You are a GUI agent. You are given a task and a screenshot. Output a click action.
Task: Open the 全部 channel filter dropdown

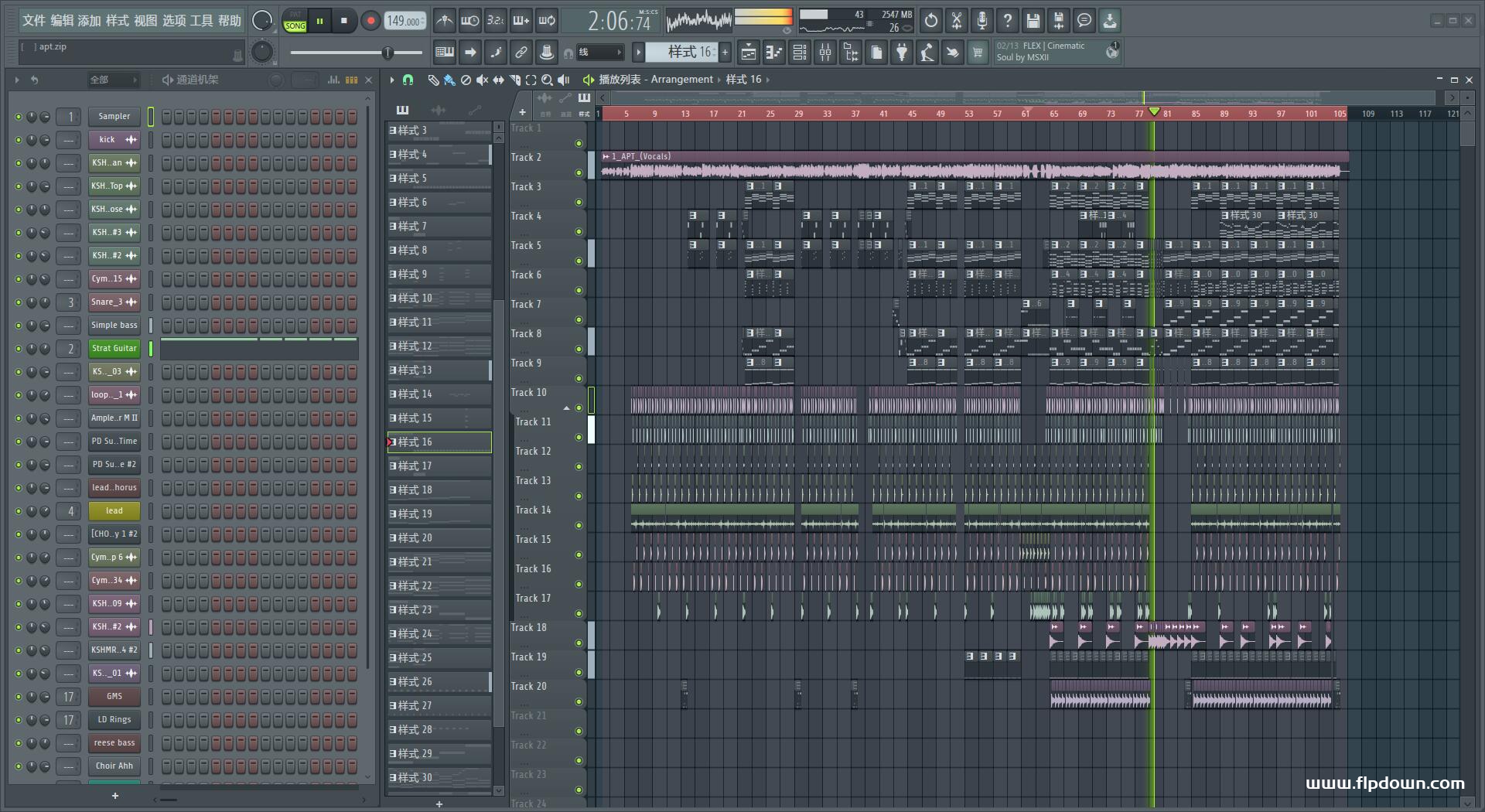[x=113, y=80]
